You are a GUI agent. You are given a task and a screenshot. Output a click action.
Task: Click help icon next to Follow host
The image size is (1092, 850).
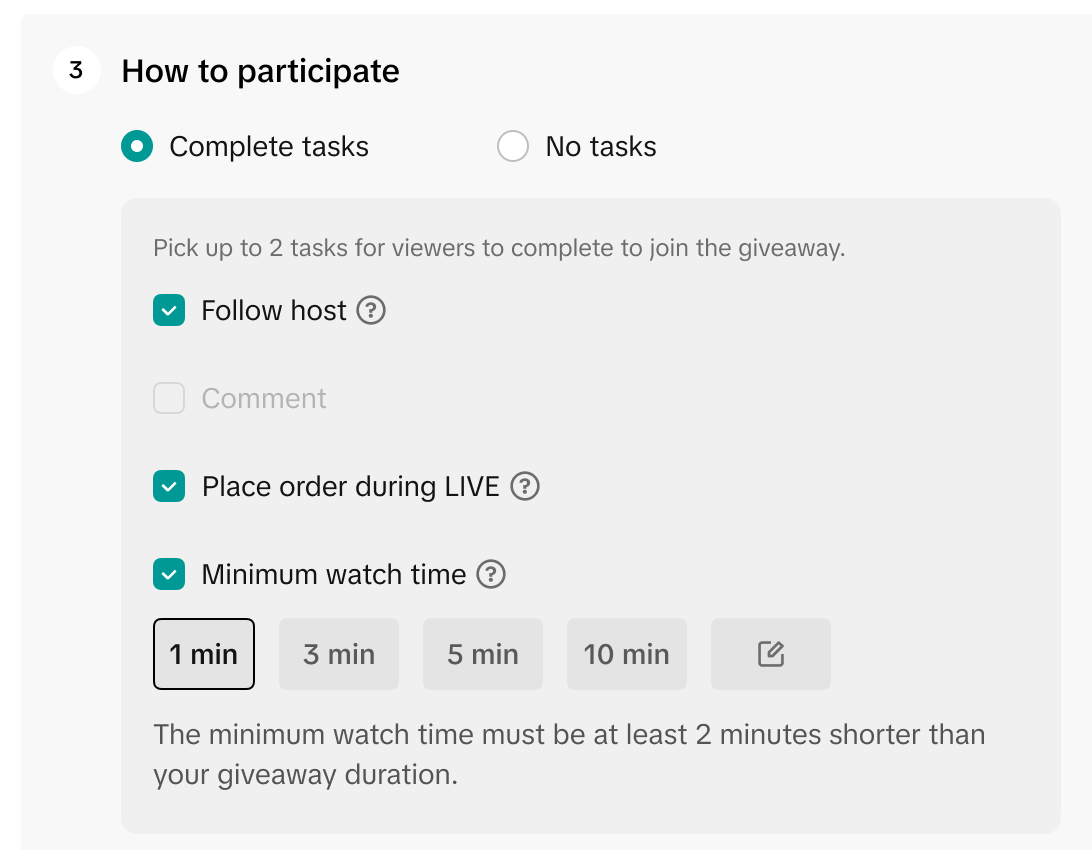pos(371,311)
